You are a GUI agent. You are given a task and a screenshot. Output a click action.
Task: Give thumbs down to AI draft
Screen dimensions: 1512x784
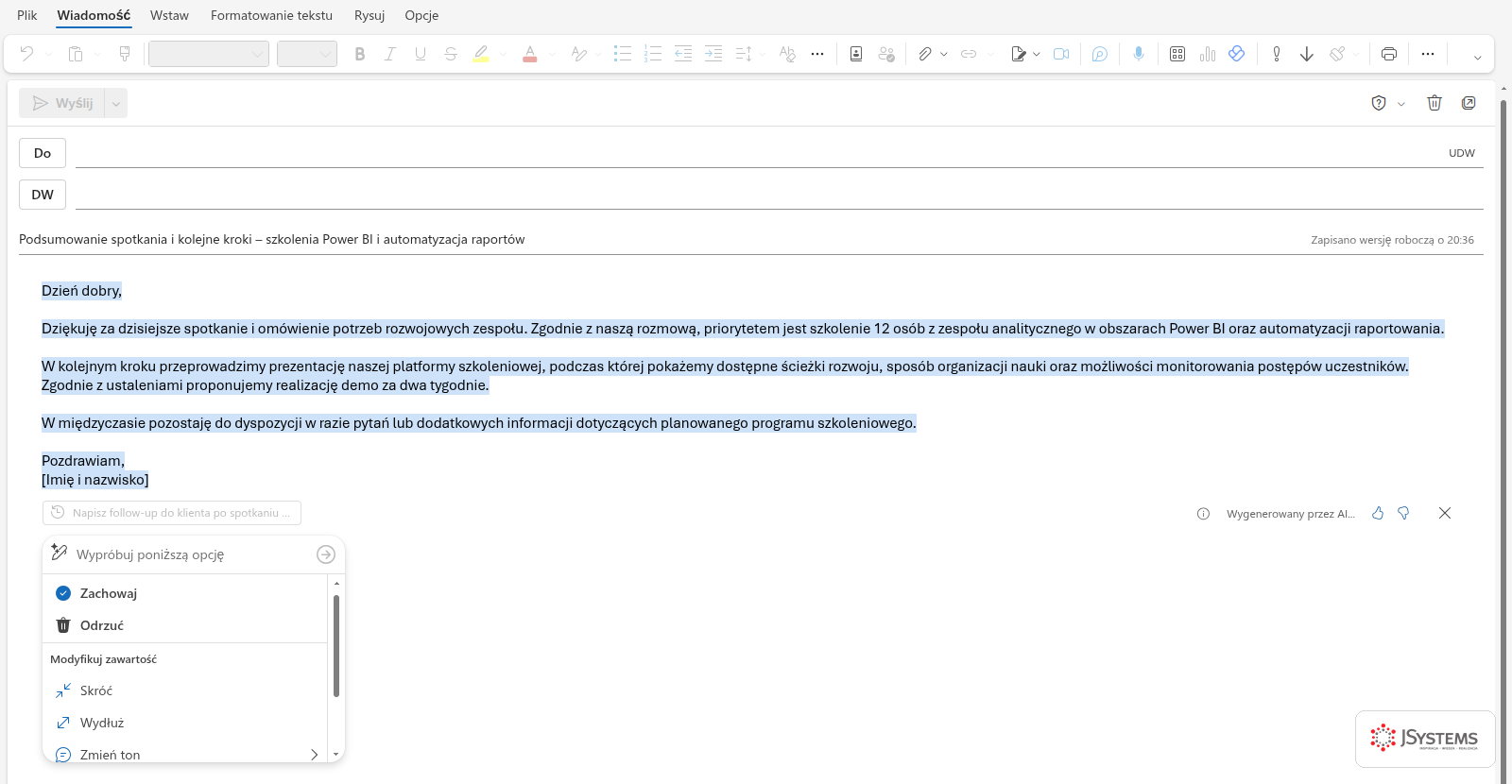1403,513
